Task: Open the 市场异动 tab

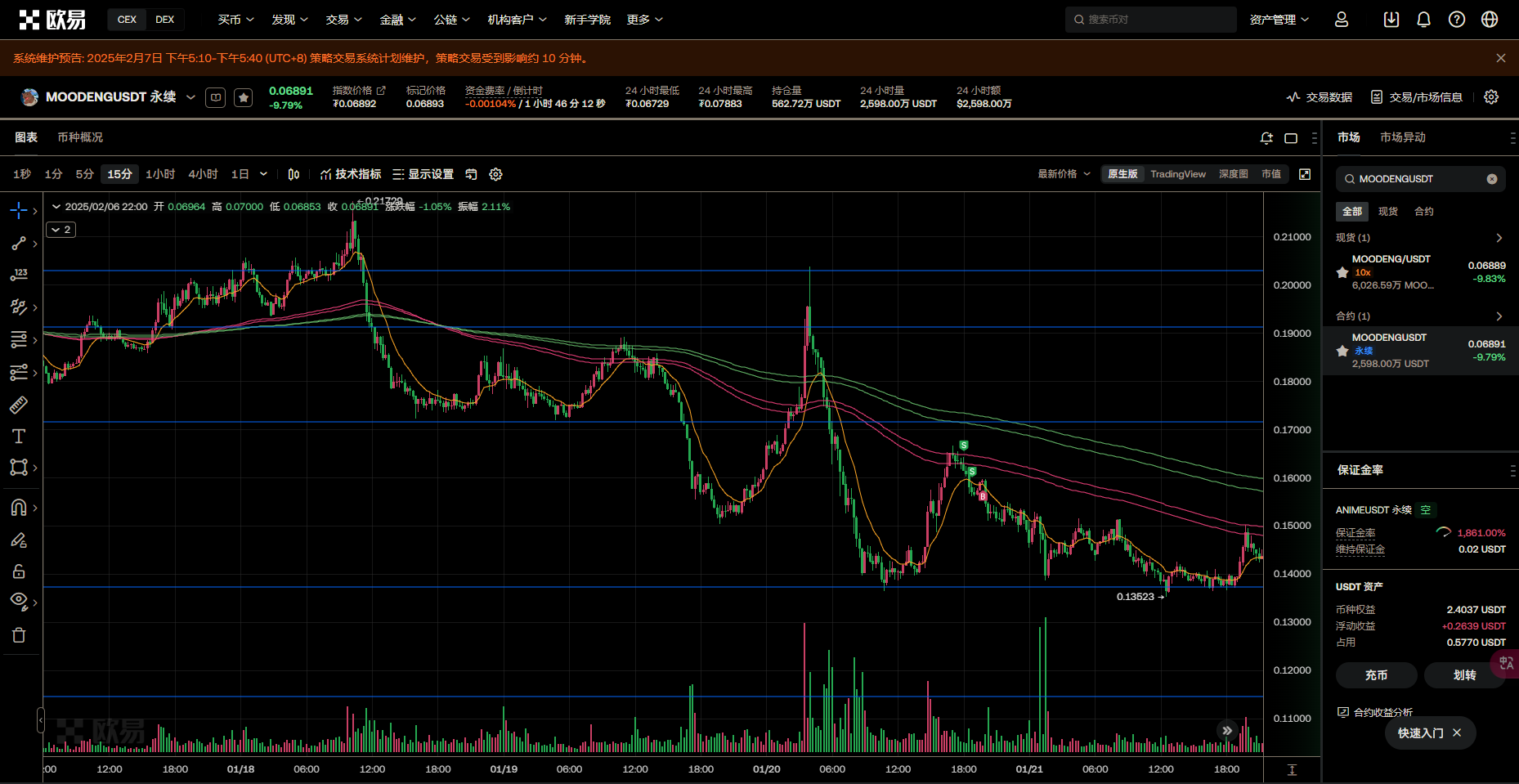Action: pos(1403,137)
